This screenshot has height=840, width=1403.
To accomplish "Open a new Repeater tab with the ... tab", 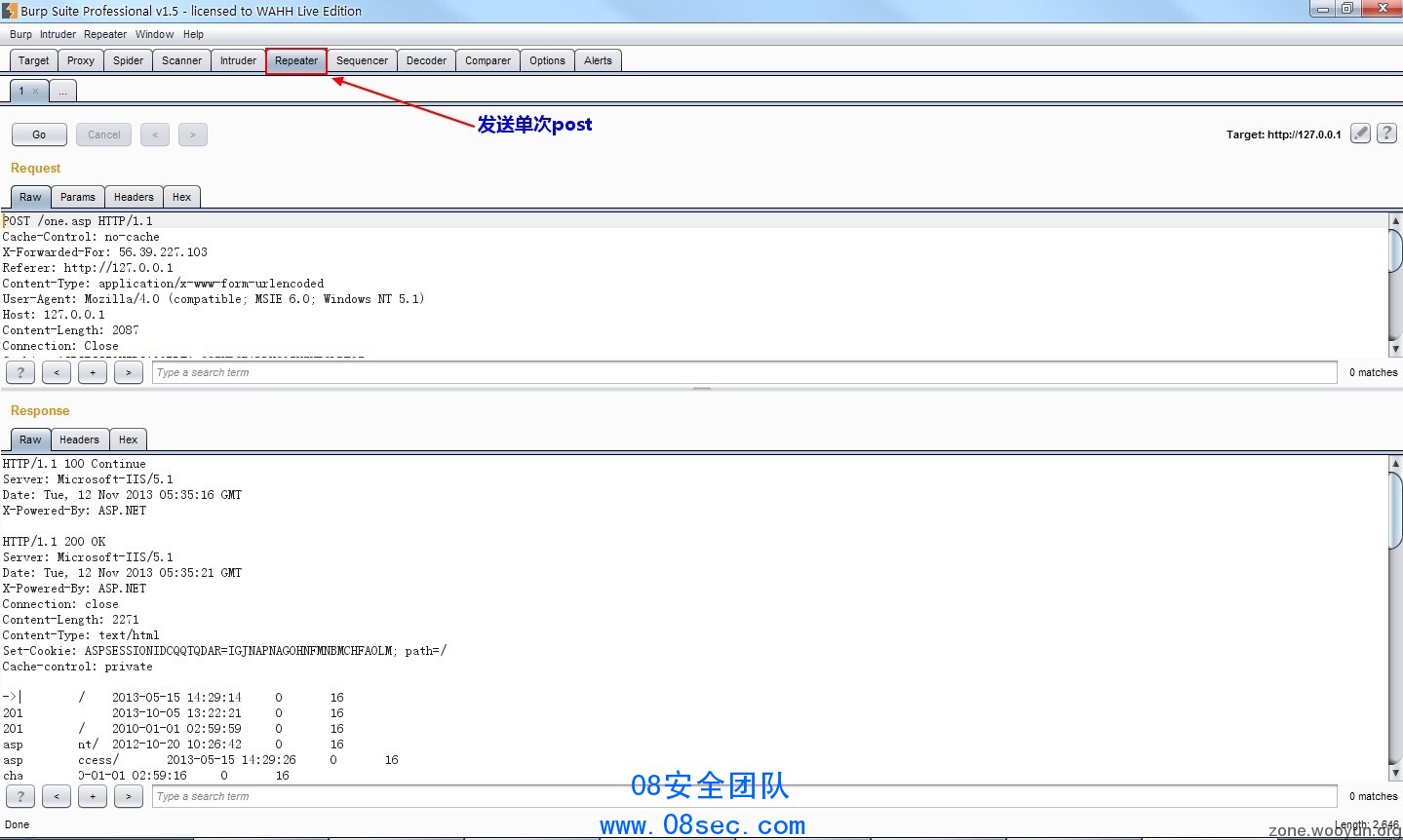I will [62, 92].
